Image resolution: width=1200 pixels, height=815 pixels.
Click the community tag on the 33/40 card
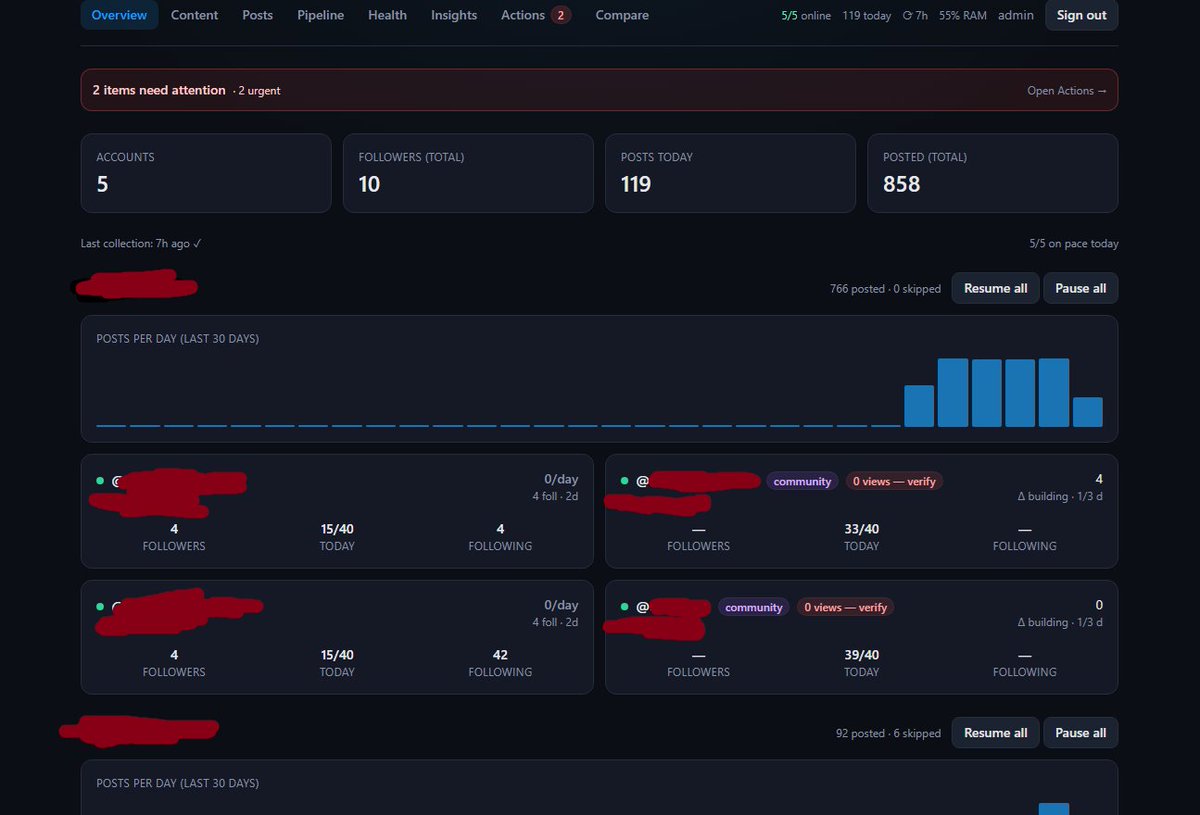tap(802, 481)
